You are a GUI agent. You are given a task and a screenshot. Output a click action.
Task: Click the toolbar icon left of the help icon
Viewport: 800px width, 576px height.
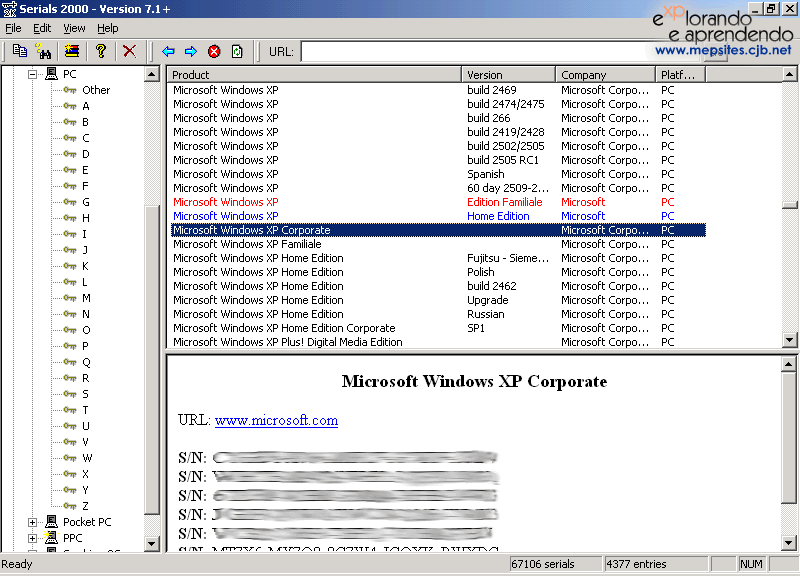tap(72, 51)
